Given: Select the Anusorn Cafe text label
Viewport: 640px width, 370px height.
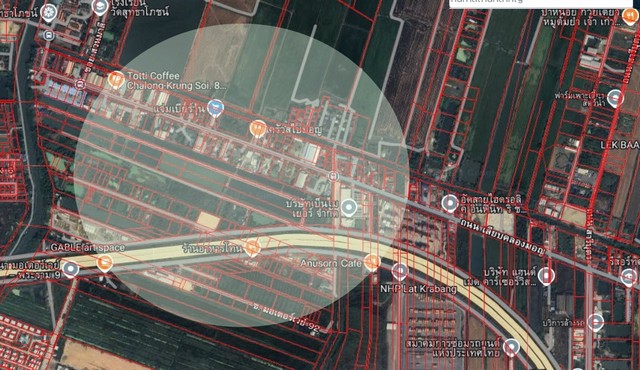Looking at the screenshot, I should 331,264.
